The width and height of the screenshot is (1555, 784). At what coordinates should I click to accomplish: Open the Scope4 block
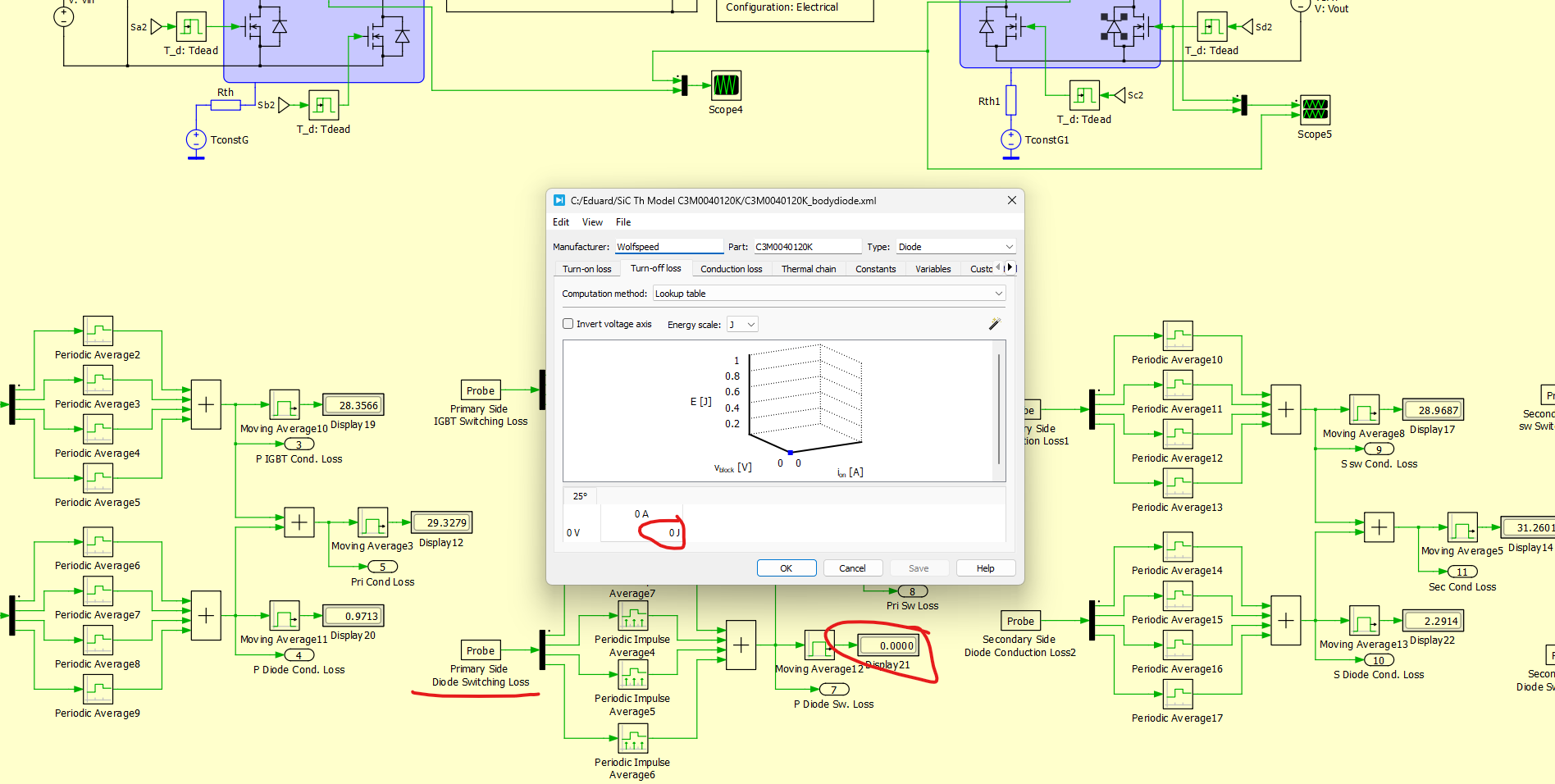point(726,85)
